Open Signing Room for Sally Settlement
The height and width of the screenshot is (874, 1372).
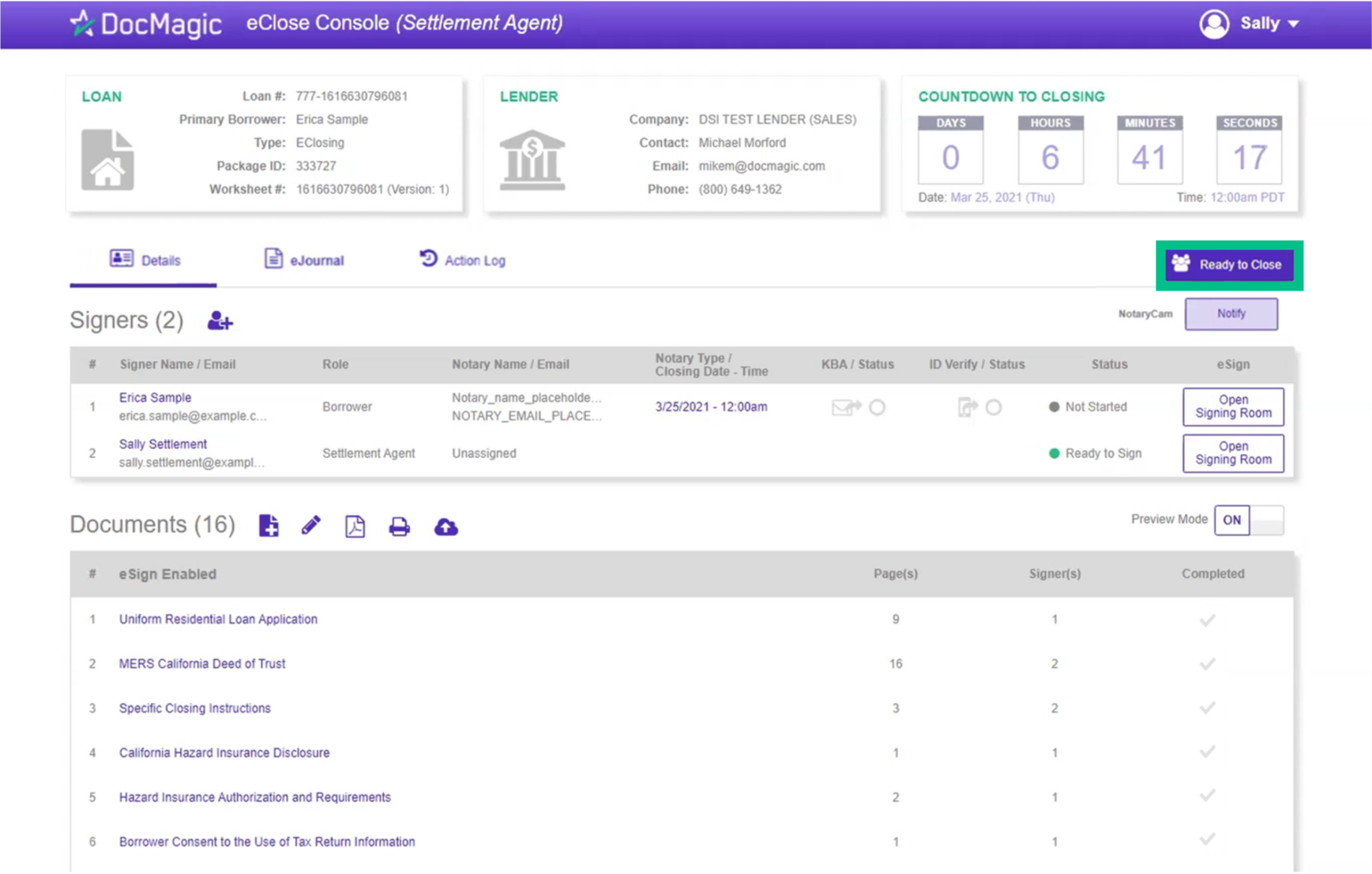click(1233, 453)
